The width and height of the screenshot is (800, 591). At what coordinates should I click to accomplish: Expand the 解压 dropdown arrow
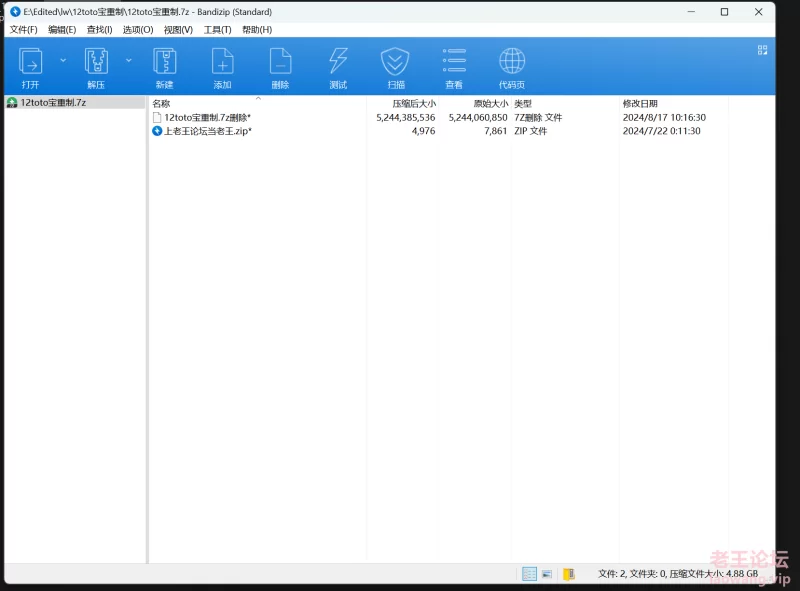129,60
